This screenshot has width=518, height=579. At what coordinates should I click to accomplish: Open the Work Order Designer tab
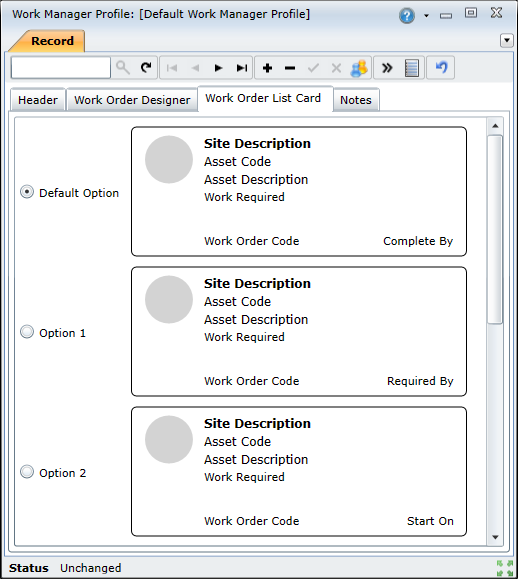132,100
